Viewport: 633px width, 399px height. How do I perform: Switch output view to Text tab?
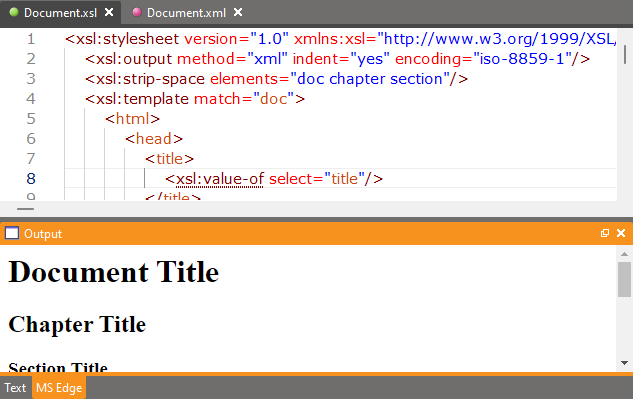[15, 388]
